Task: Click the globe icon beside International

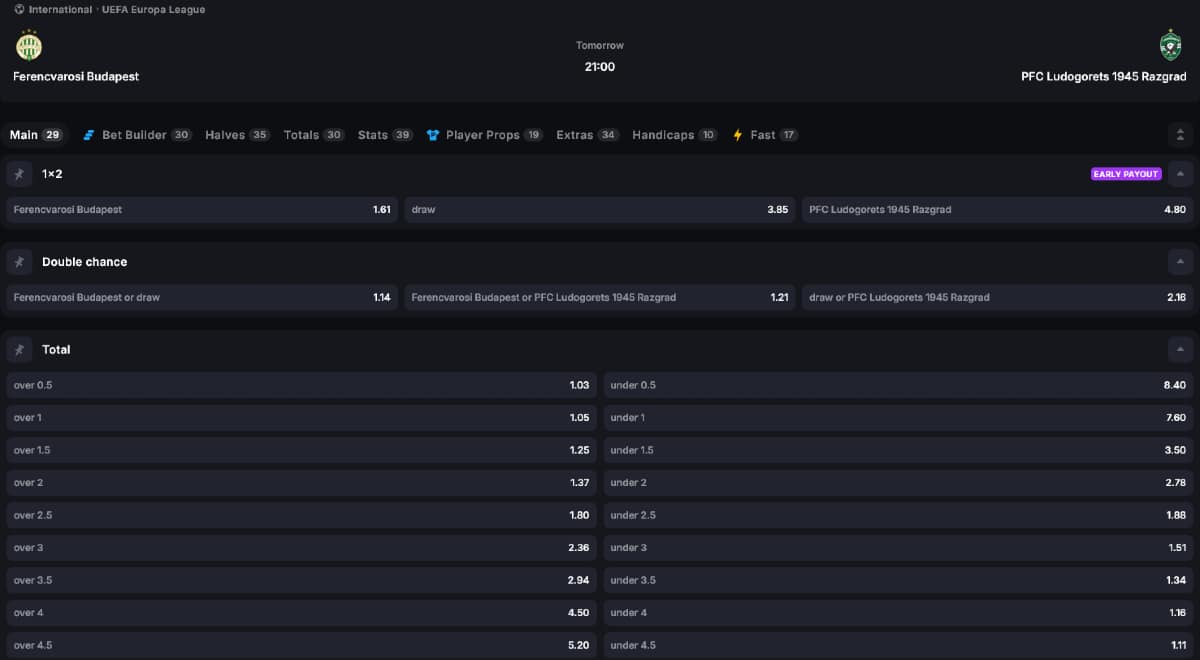Action: point(19,10)
